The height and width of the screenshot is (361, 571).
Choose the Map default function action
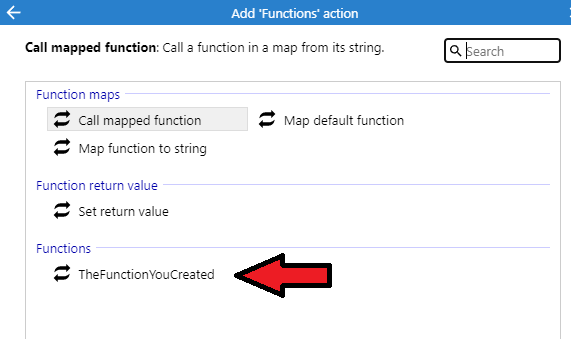pyautogui.click(x=331, y=120)
